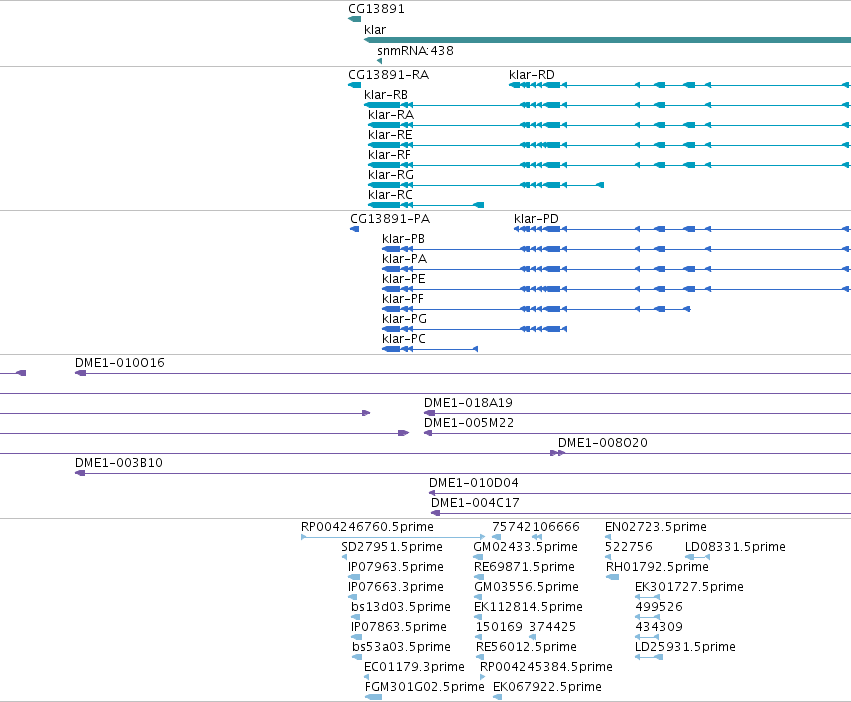
Task: Choose the EK067922.5prime EST
Action: pyautogui.click(x=547, y=687)
